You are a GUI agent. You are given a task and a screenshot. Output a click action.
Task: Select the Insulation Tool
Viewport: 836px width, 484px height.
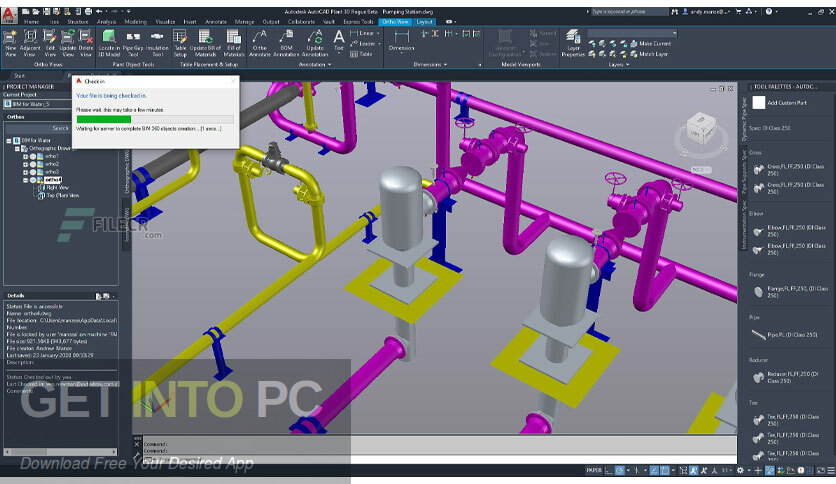pyautogui.click(x=157, y=43)
